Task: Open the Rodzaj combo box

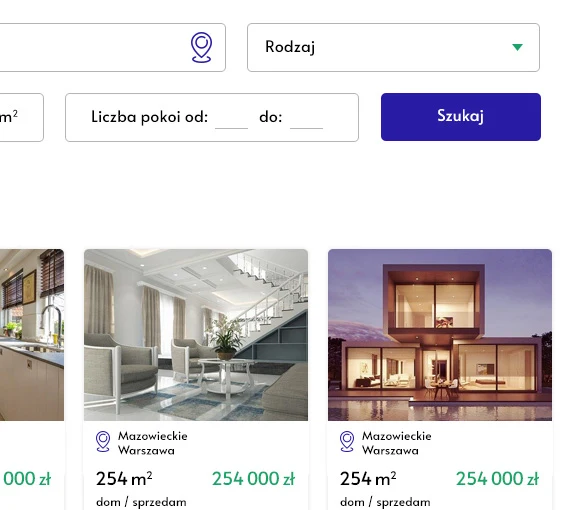Action: 393,48
